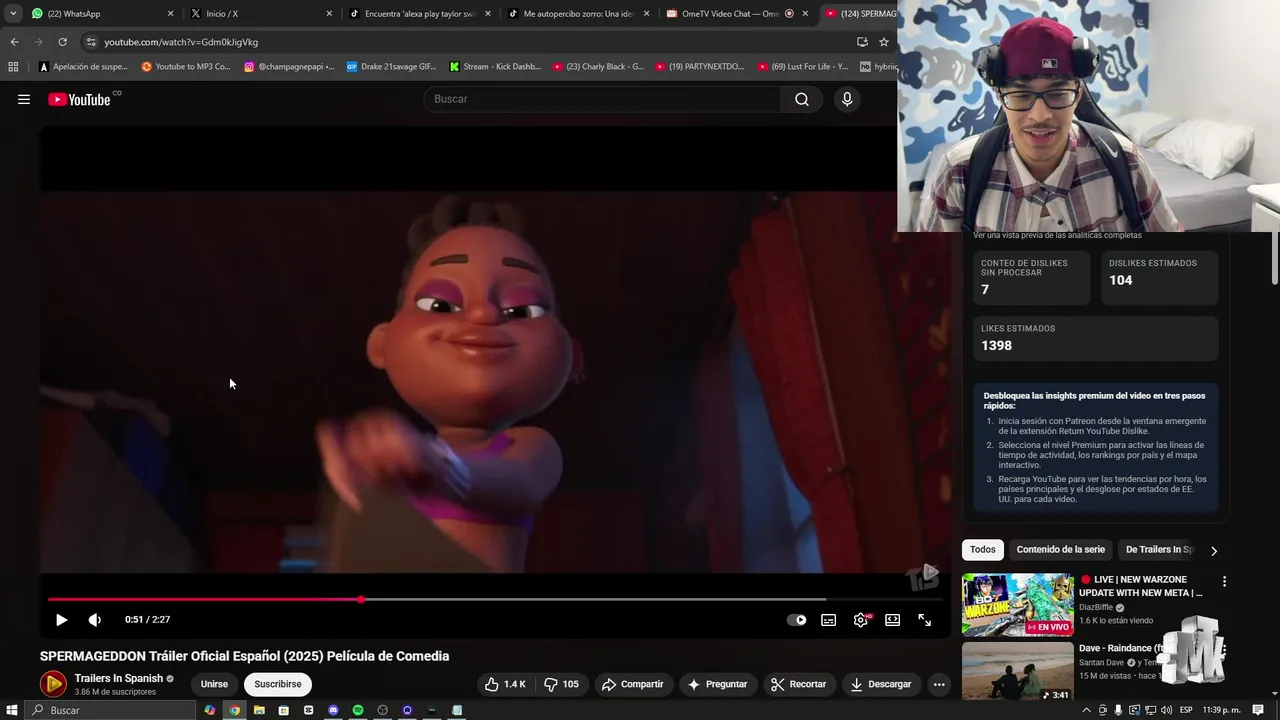Screen dimensions: 1280x720
Task: Toggle autoplay switch in player
Action: 797,620
